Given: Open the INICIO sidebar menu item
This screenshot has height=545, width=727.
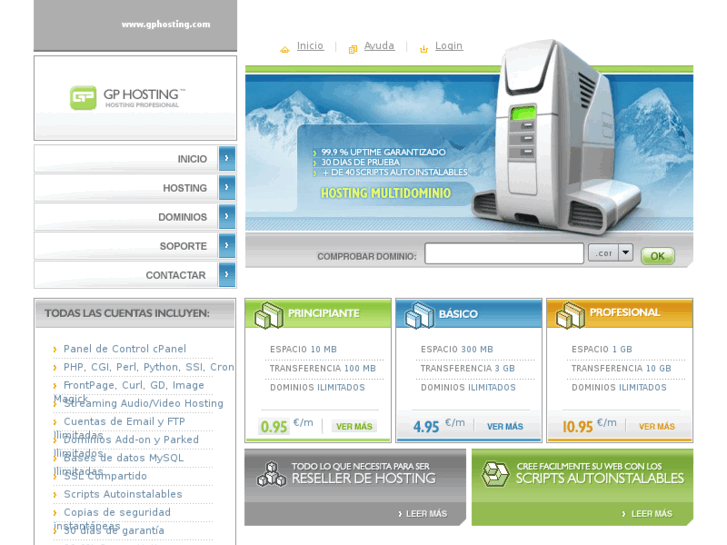Looking at the screenshot, I should 135,159.
